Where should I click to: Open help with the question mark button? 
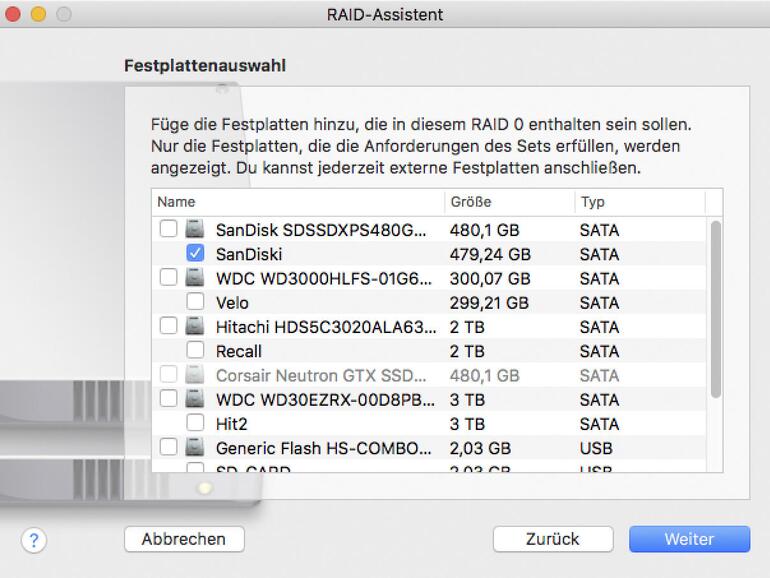(35, 540)
